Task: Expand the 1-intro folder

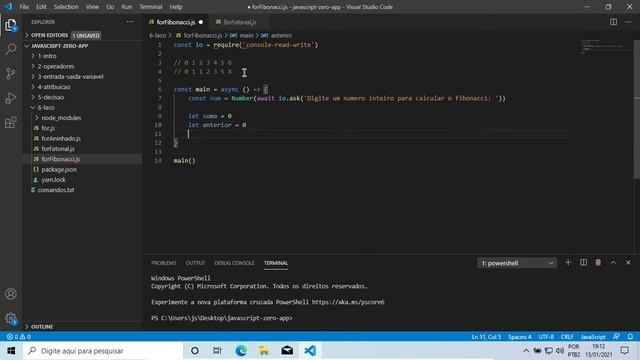Action: (x=82, y=56)
